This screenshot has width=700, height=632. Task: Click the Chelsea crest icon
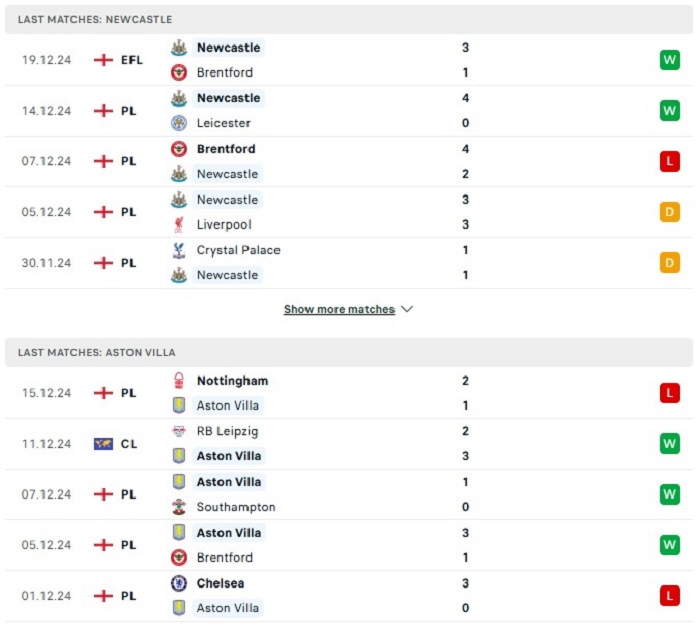coord(179,583)
